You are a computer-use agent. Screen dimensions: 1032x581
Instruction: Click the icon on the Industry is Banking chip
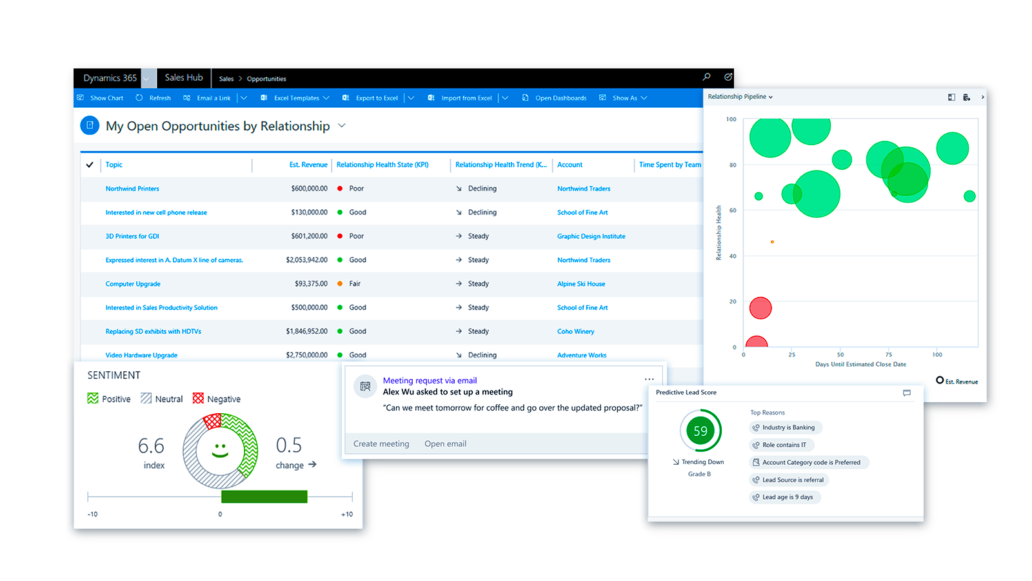pyautogui.click(x=756, y=428)
